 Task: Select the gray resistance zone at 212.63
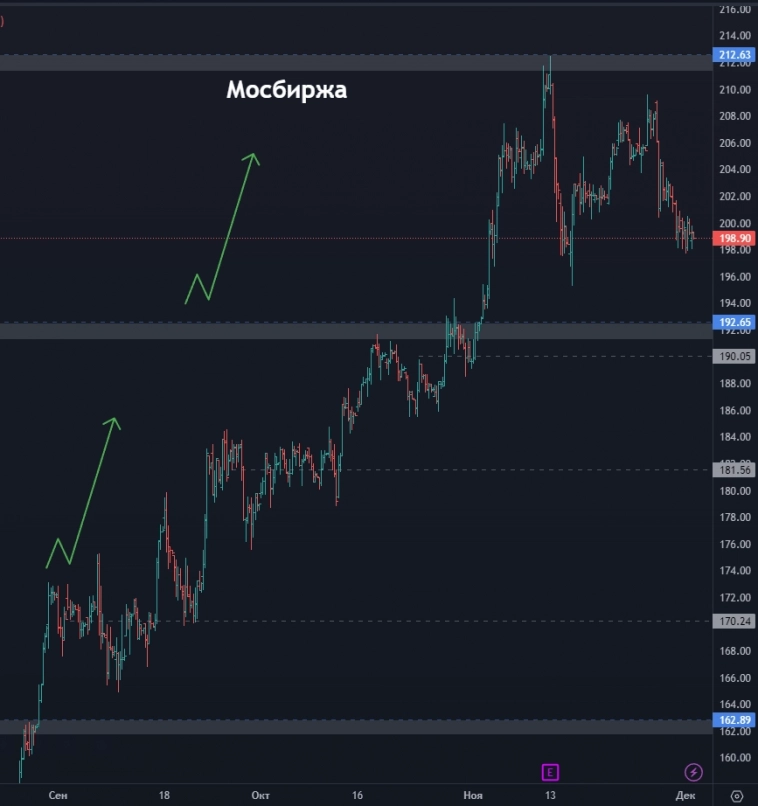tap(356, 62)
